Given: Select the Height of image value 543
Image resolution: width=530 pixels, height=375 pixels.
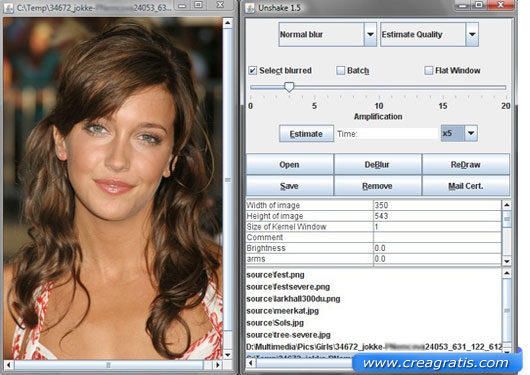Looking at the screenshot, I should [x=437, y=216].
